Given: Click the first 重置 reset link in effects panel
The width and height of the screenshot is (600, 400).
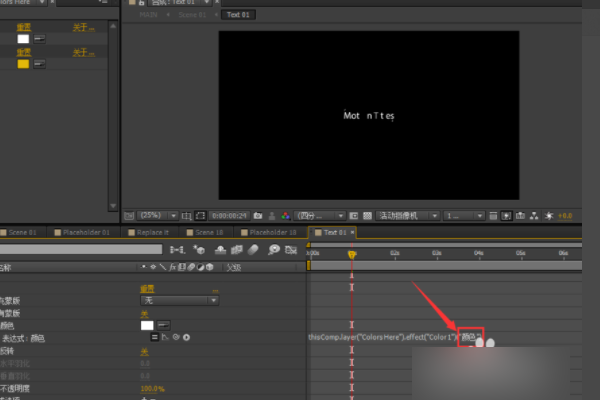Looking at the screenshot, I should 22,27.
